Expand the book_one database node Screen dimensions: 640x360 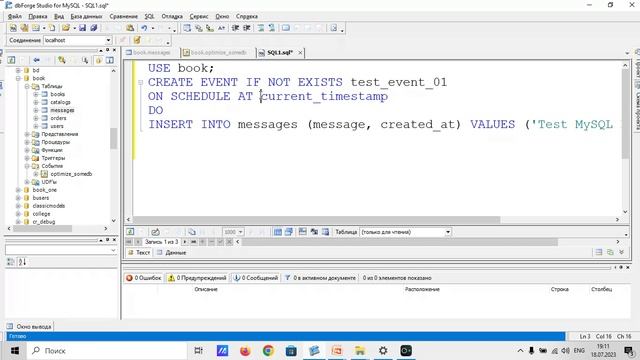tap(18, 190)
